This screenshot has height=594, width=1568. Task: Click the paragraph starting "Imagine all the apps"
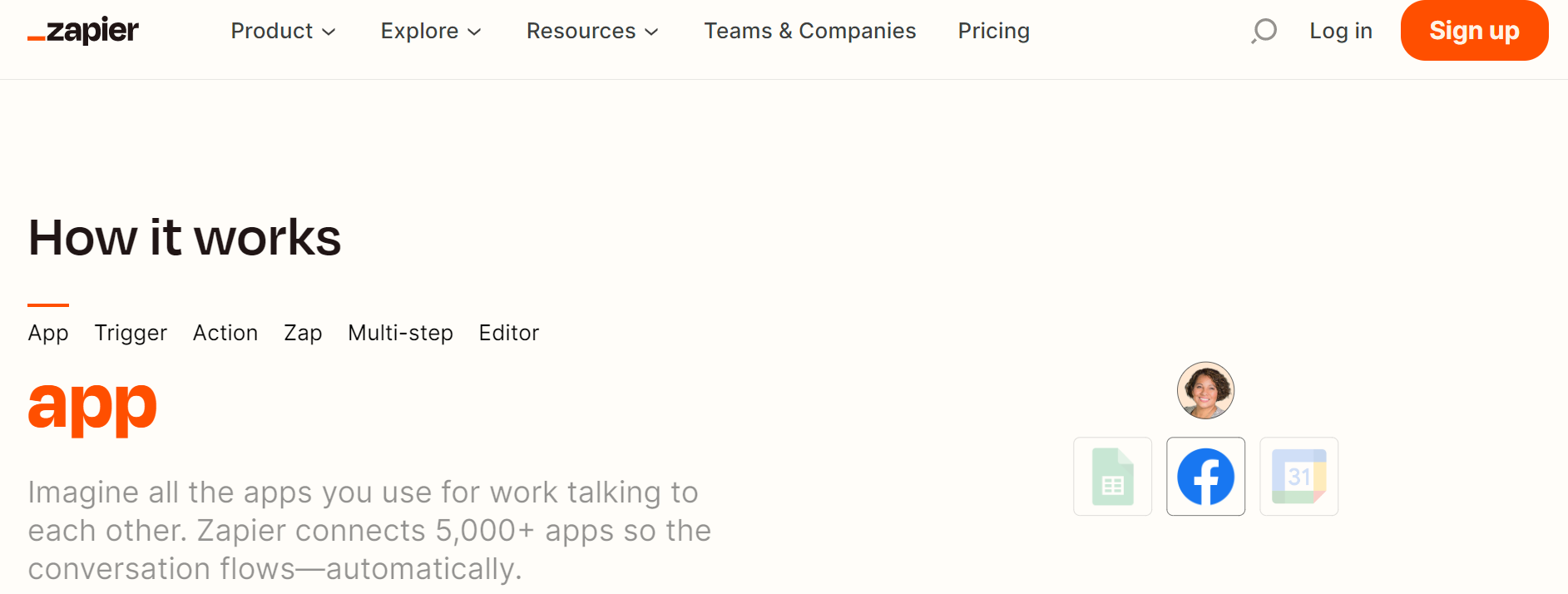tap(369, 531)
